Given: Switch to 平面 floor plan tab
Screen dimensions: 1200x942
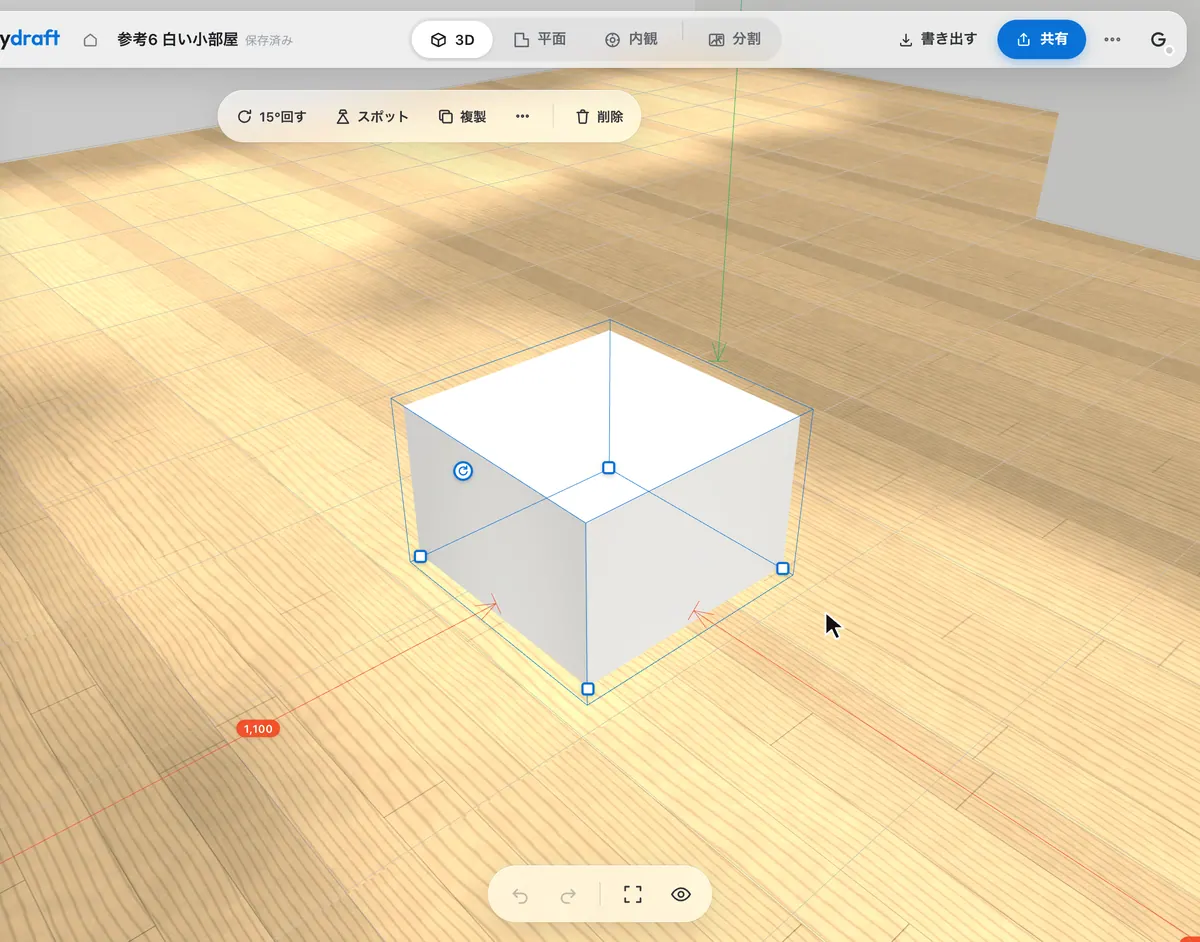Looking at the screenshot, I should pyautogui.click(x=540, y=40).
